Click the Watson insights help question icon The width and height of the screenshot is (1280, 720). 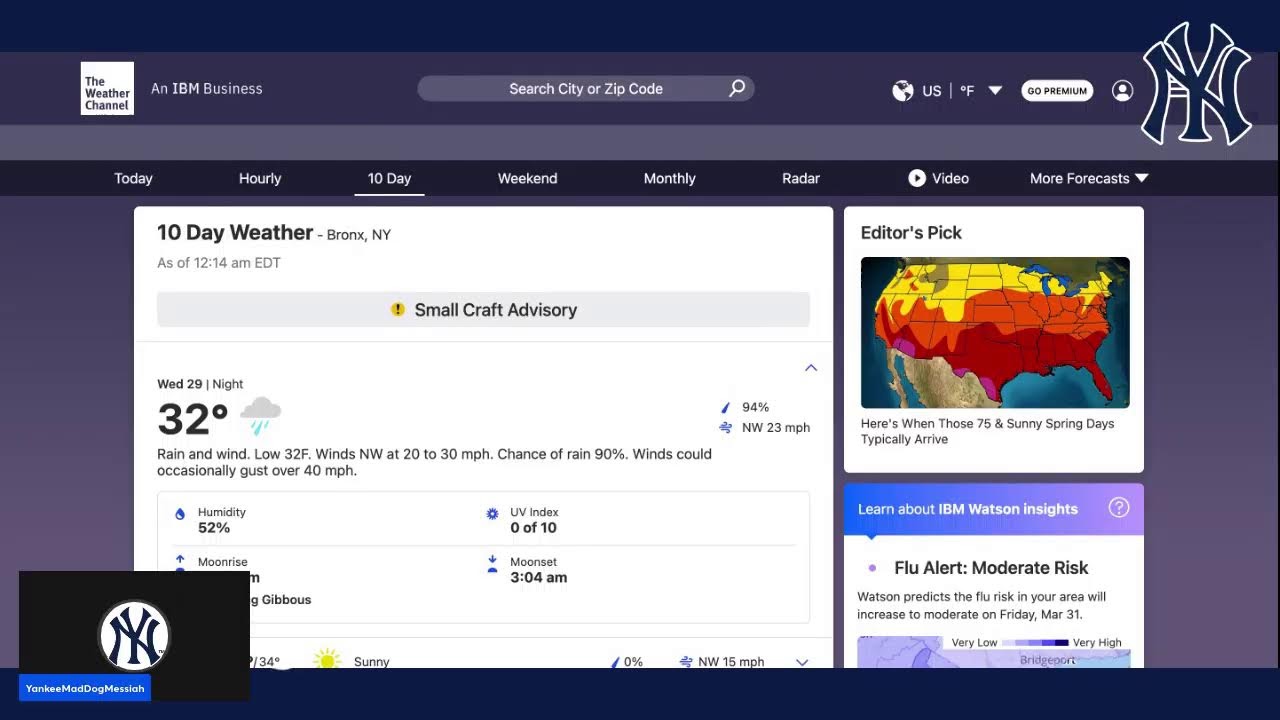1119,507
